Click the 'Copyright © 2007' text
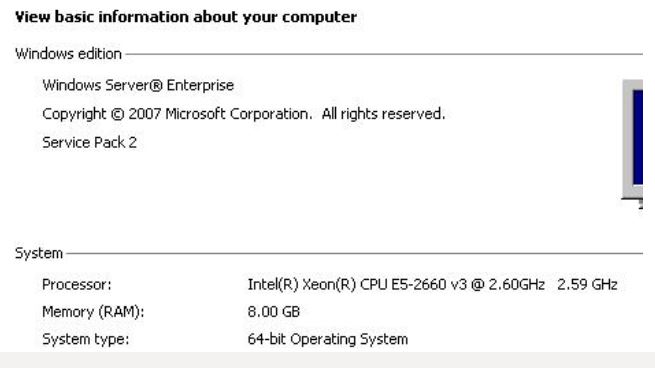655x368 pixels. (102, 114)
